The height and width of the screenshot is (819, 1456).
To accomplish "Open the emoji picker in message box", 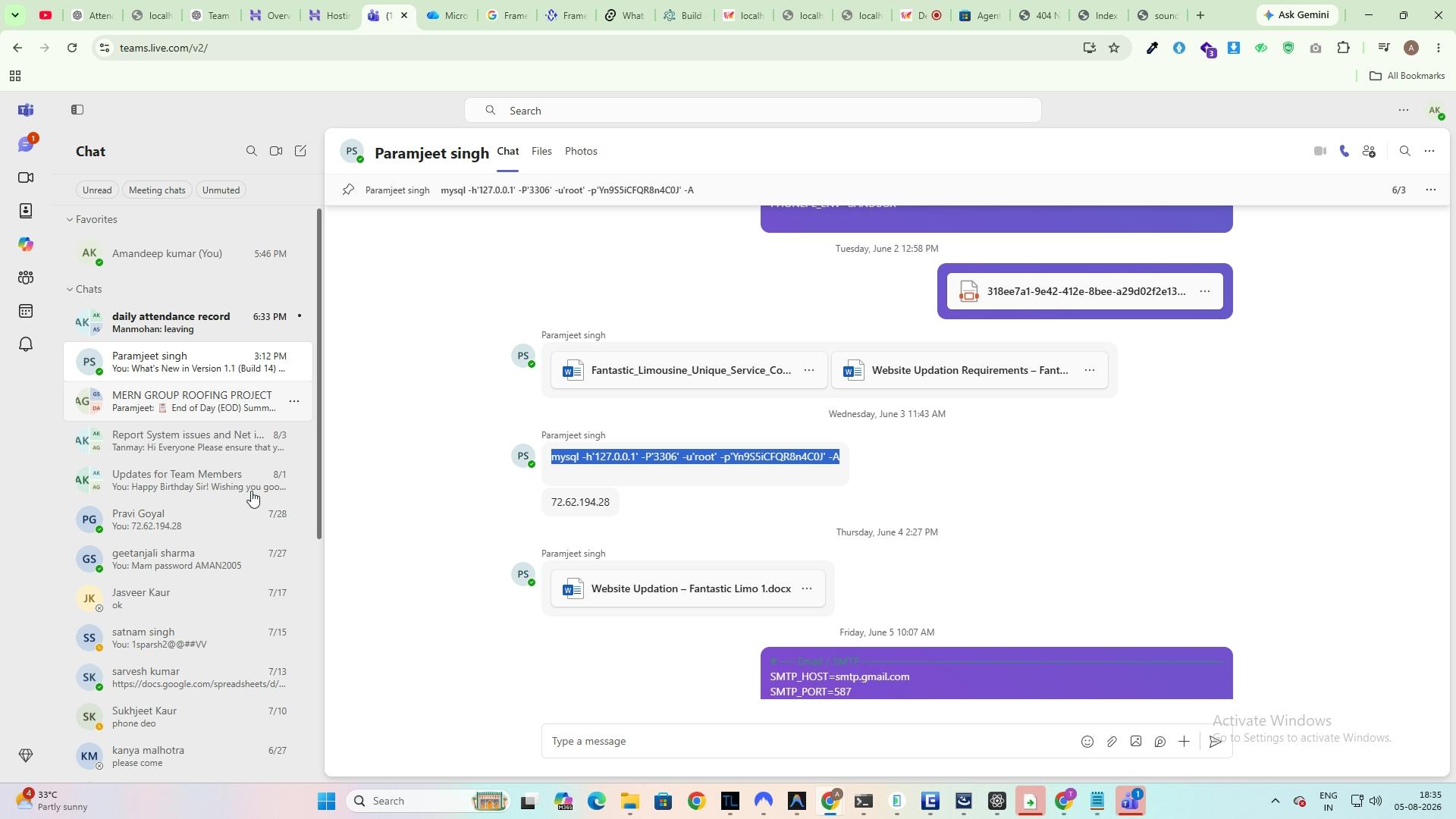I will pyautogui.click(x=1087, y=742).
